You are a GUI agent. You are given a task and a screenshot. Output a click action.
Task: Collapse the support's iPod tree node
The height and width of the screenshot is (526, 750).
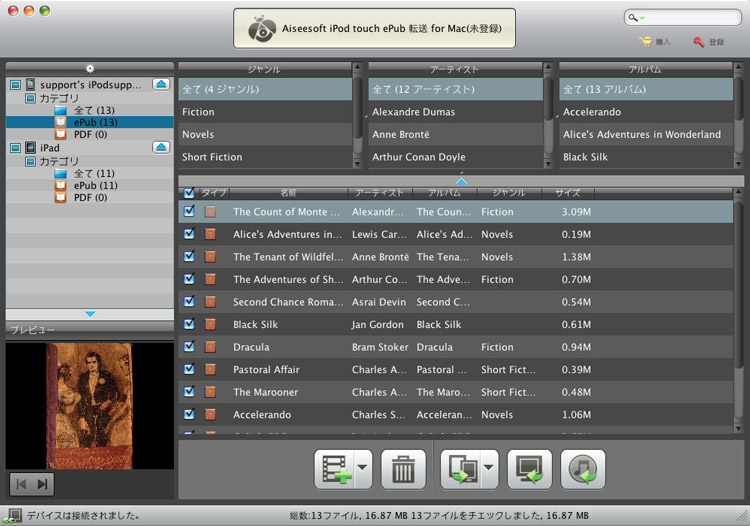tap(14, 86)
